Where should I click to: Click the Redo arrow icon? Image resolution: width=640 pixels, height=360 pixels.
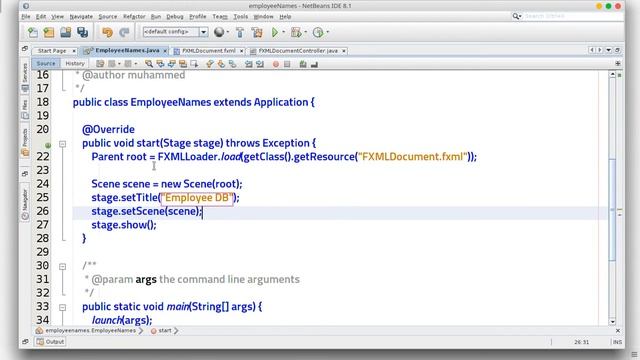point(124,32)
